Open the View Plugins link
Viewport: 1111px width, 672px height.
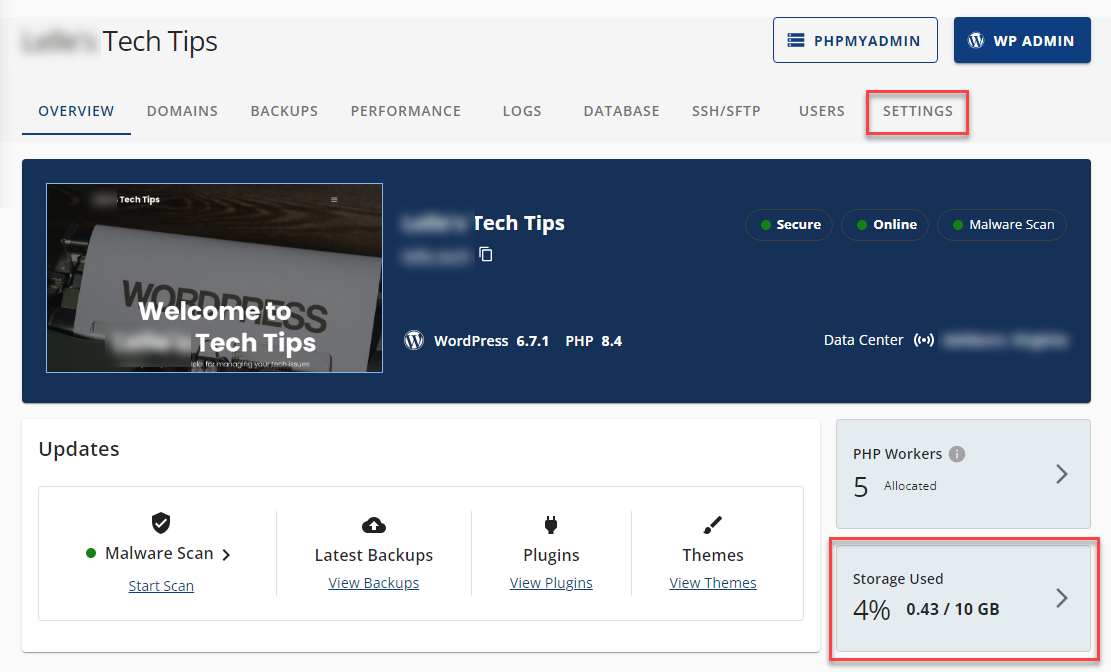tap(551, 583)
